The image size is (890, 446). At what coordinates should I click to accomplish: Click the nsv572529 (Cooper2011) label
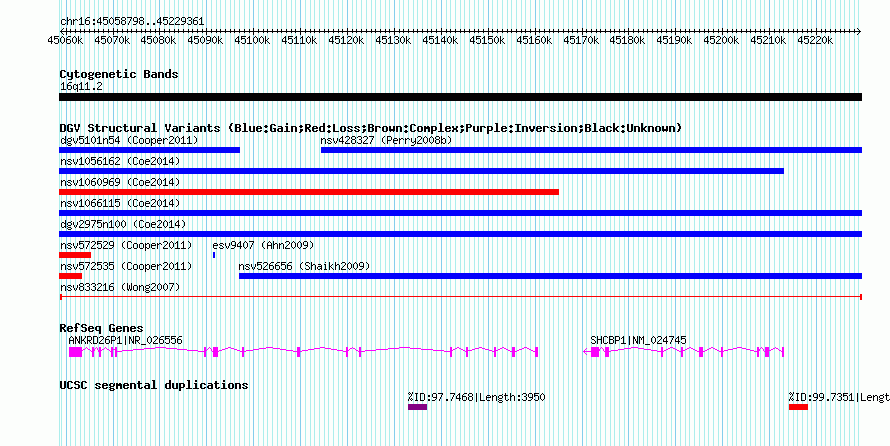[x=126, y=245]
